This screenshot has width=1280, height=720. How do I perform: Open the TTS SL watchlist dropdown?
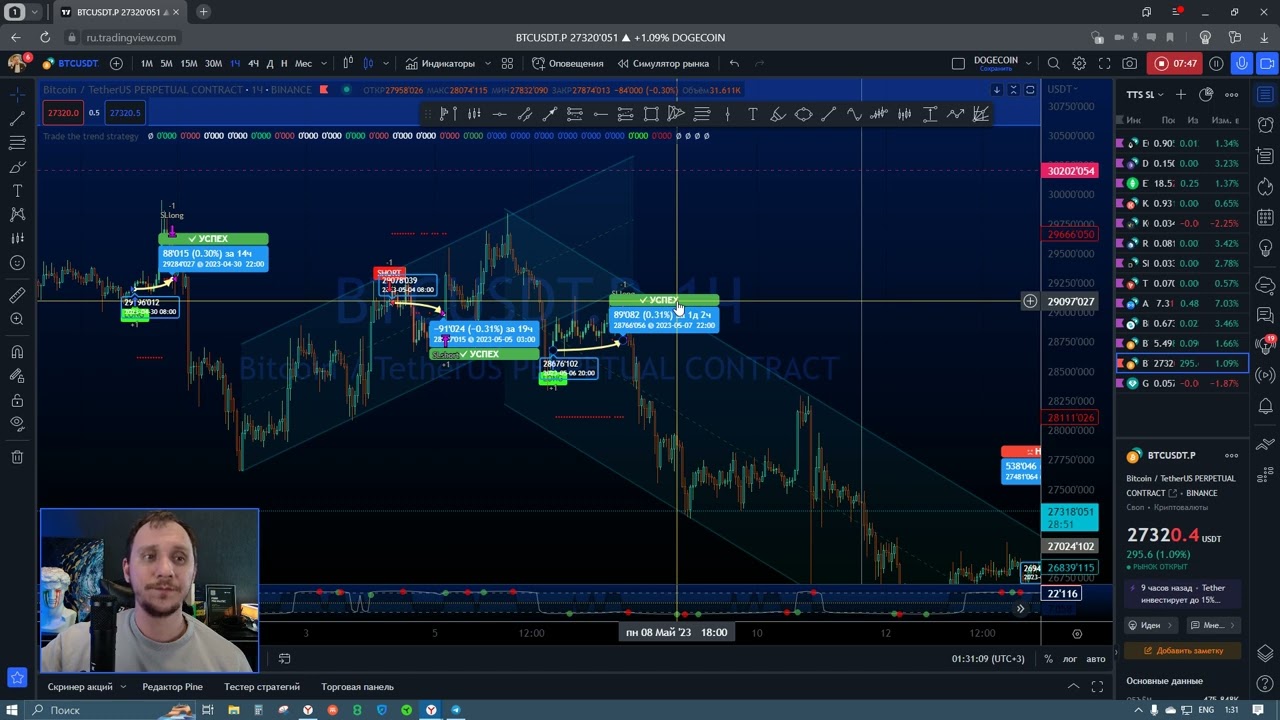[1146, 95]
